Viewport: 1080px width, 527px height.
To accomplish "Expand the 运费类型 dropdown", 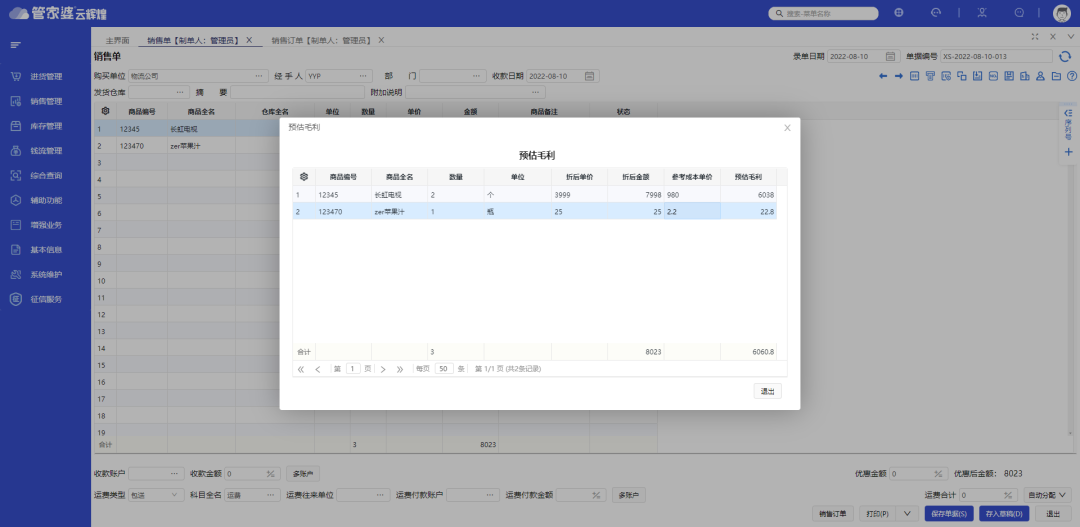I will click(x=177, y=495).
